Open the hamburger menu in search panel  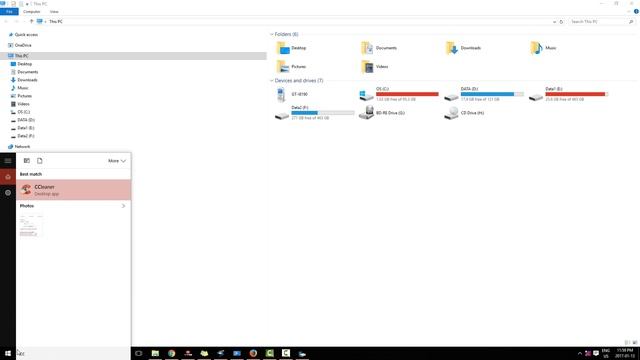click(8, 161)
